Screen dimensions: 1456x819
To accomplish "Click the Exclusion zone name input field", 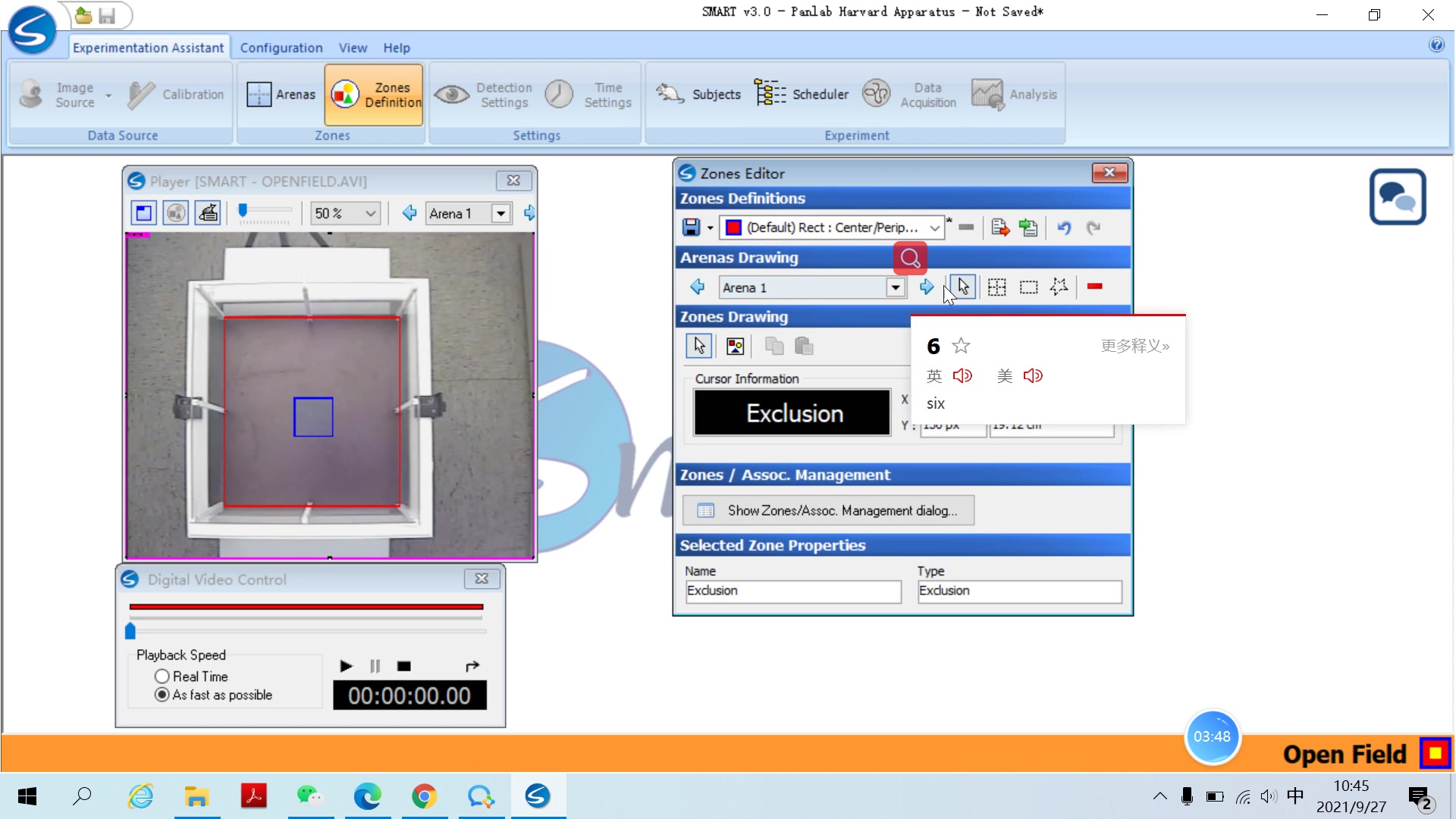I will 790,590.
